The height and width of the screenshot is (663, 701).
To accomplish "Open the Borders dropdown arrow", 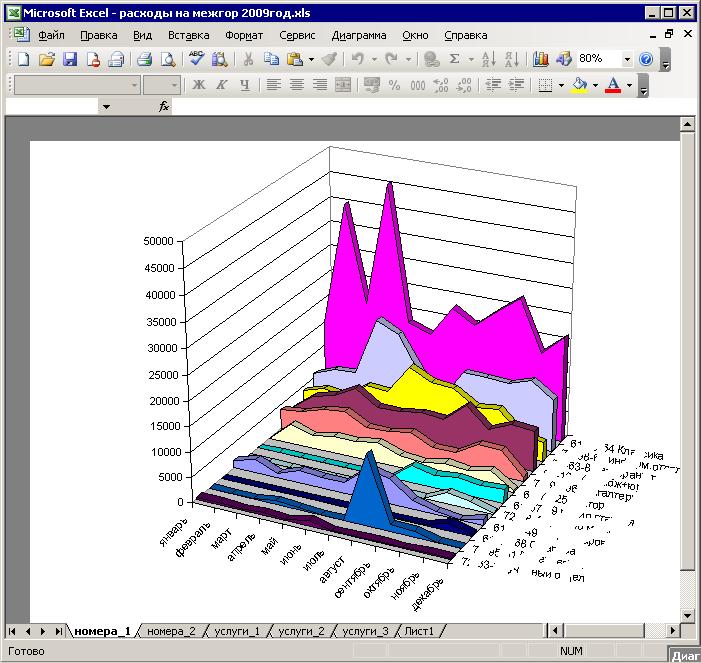I will pyautogui.click(x=562, y=85).
